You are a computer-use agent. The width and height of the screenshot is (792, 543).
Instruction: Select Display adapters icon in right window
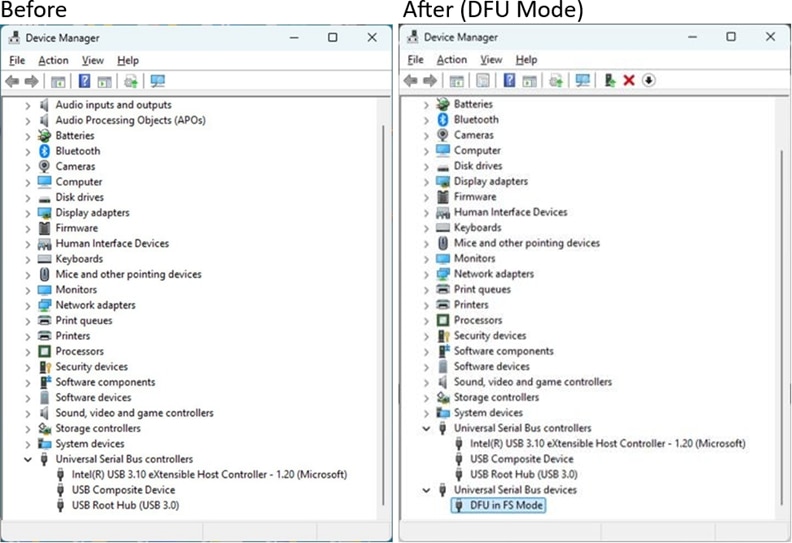pos(443,181)
